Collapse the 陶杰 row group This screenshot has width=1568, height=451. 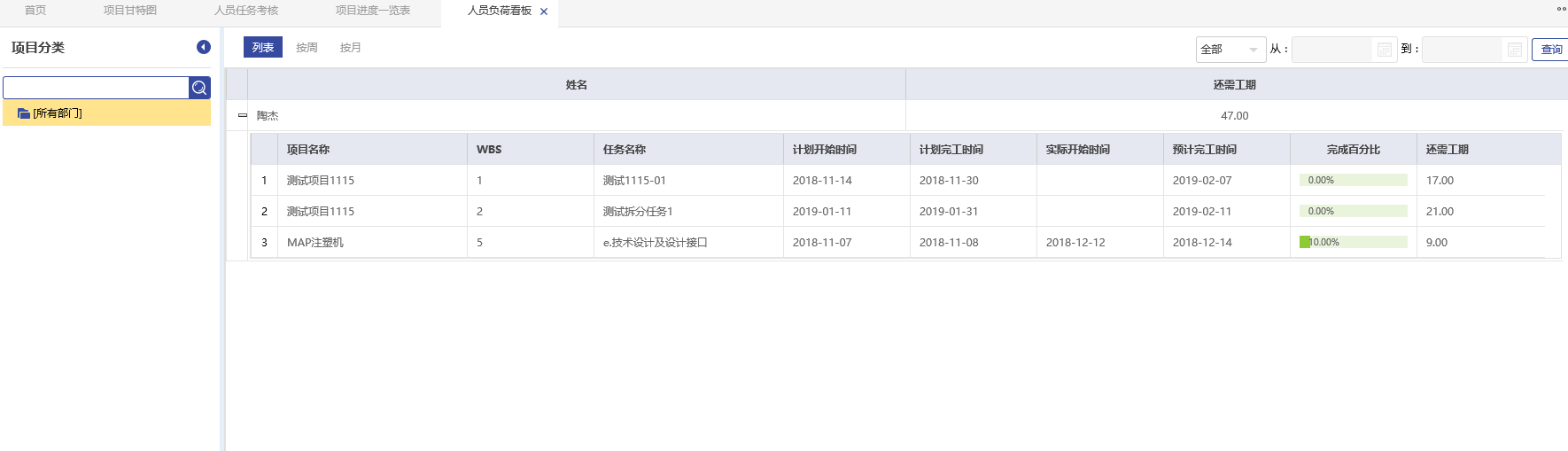click(x=242, y=116)
